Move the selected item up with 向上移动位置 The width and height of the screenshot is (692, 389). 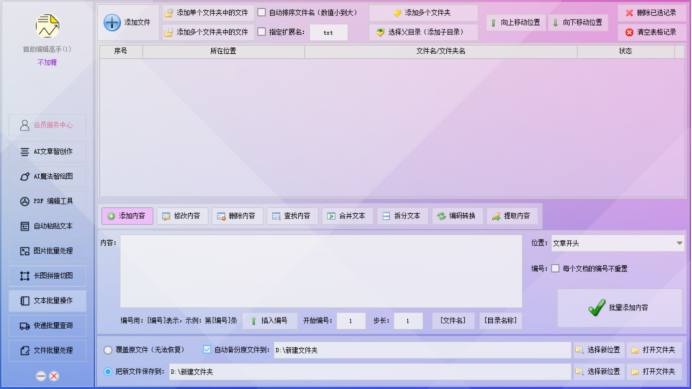(515, 23)
